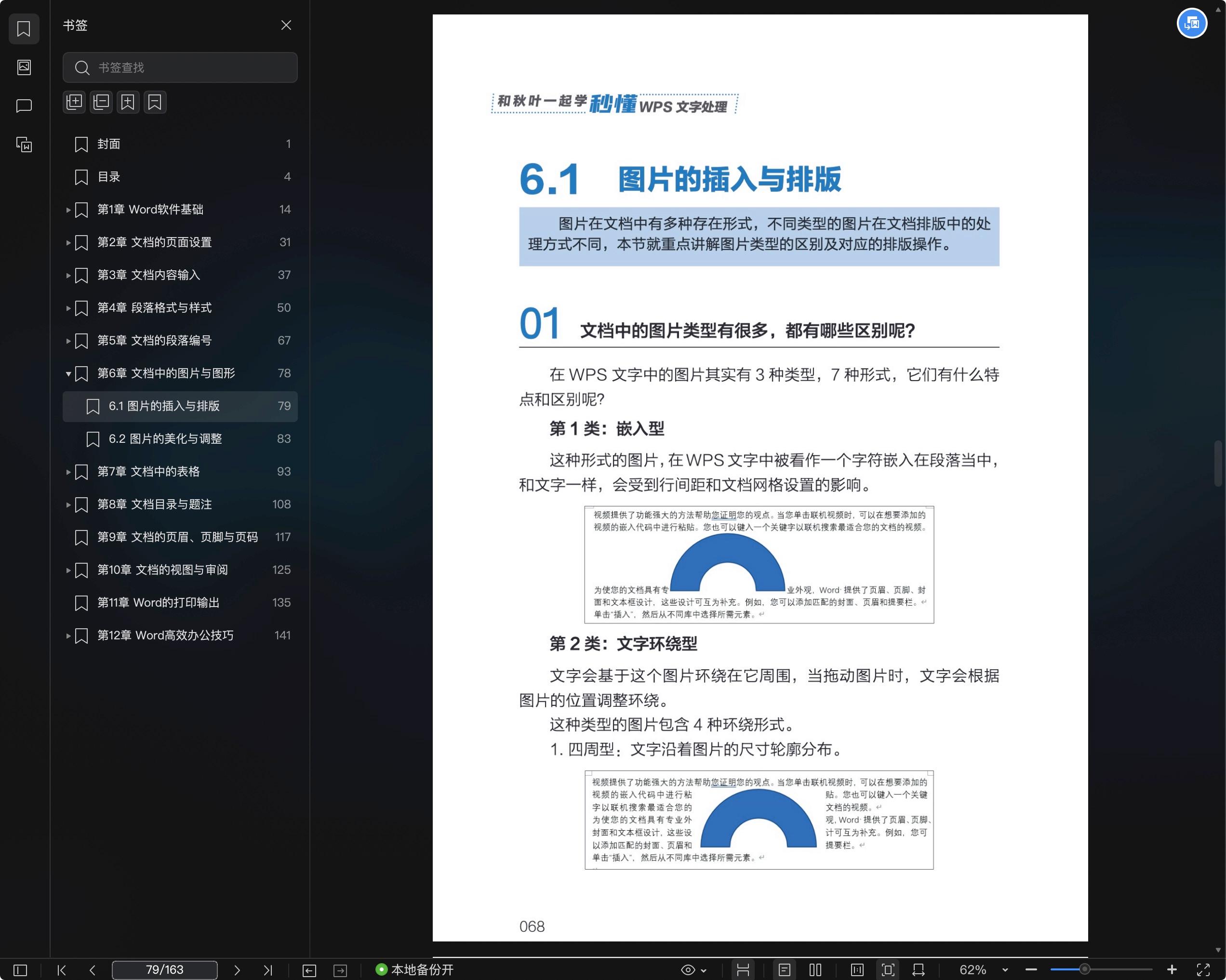Expand 第12章 Word高效办公技巧 bookmark
Image resolution: width=1226 pixels, height=980 pixels.
(x=68, y=636)
